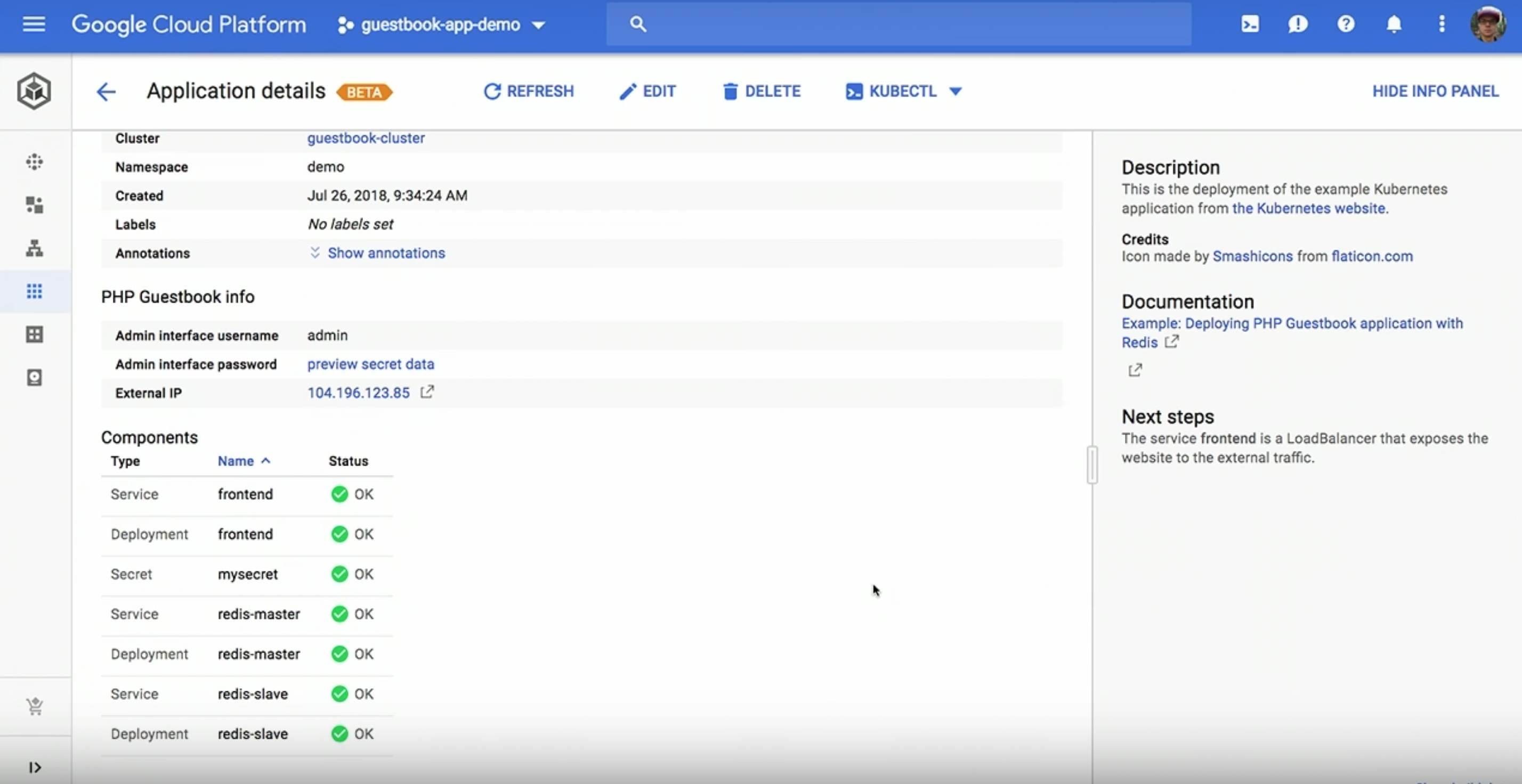Click the Type column header
This screenshot has height=784, width=1522.
[125, 461]
